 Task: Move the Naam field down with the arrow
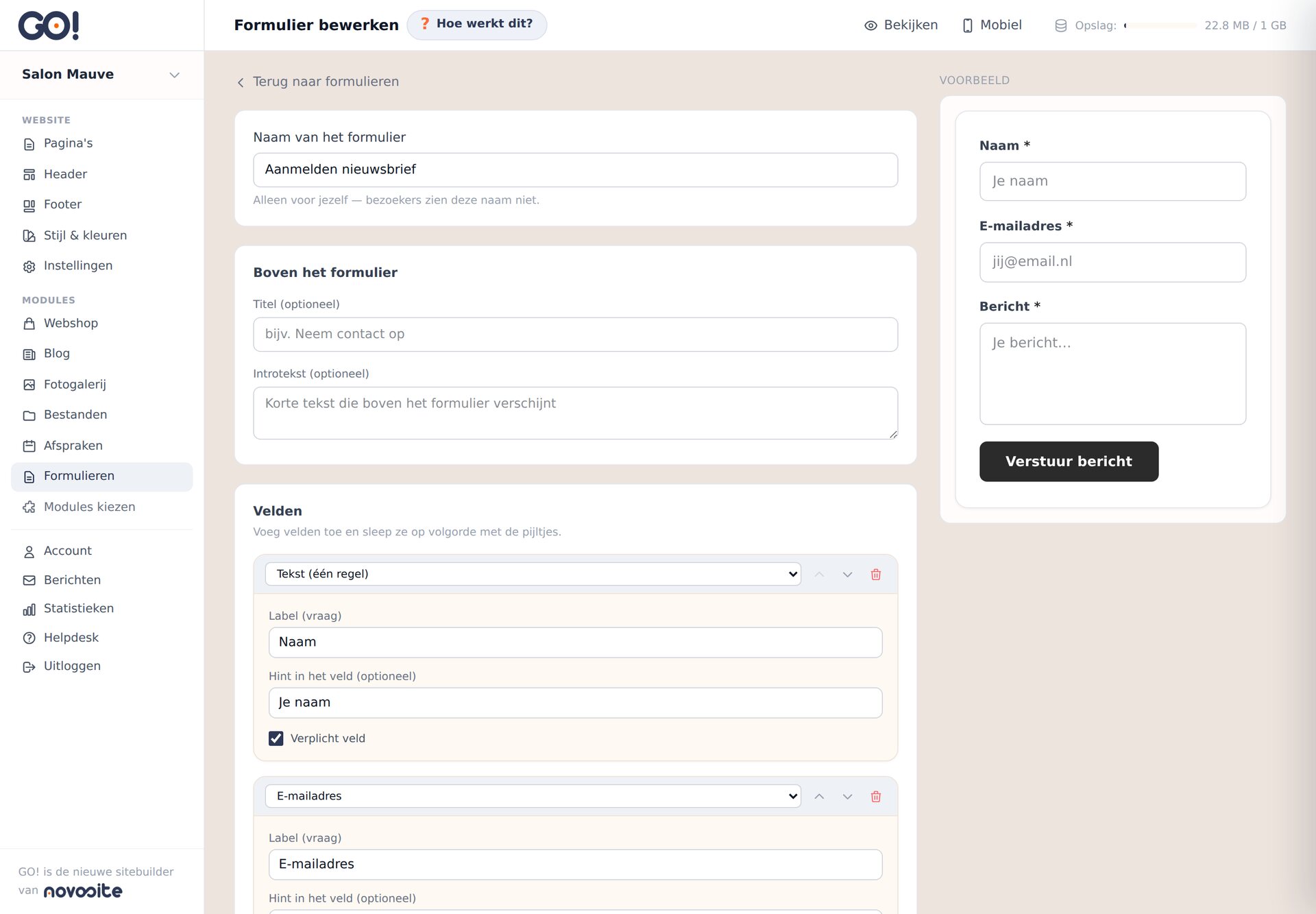[x=847, y=575]
